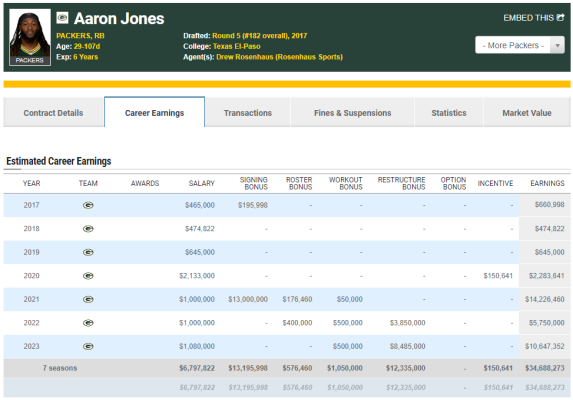Click the 2021 year cell

(31, 300)
